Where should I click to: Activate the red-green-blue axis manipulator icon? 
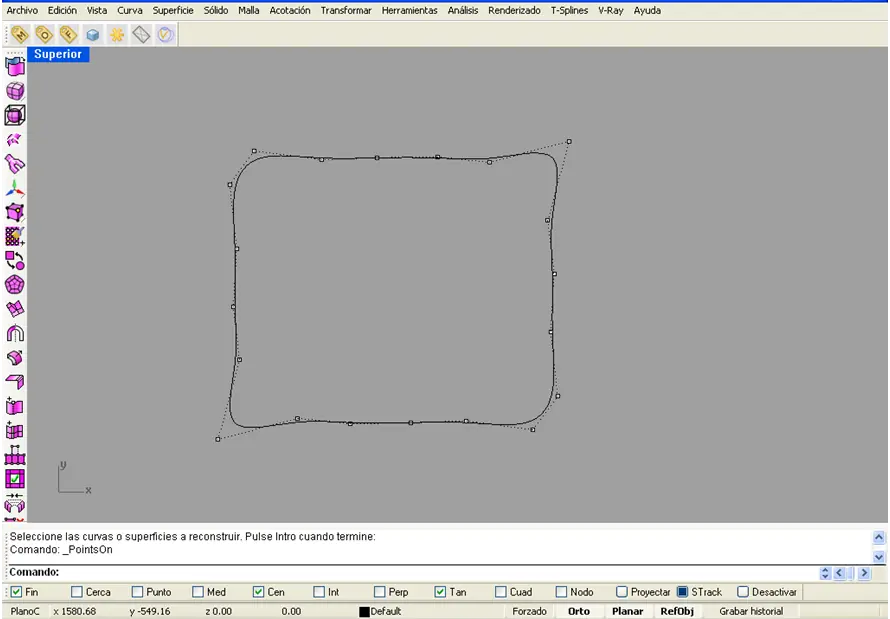click(x=15, y=188)
